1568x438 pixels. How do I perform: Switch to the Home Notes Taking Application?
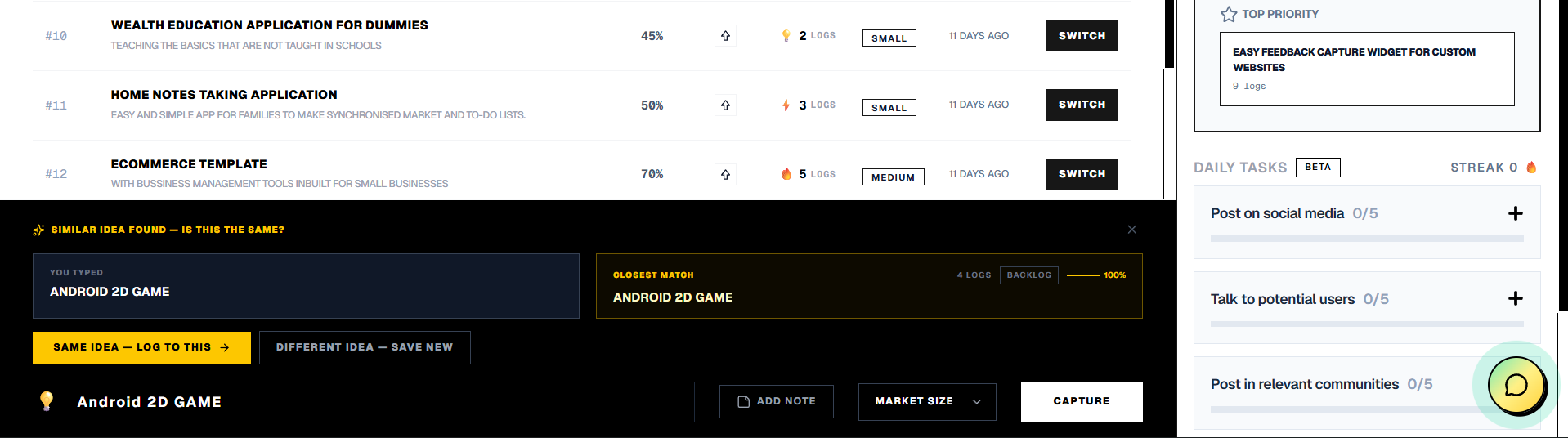pos(1082,105)
